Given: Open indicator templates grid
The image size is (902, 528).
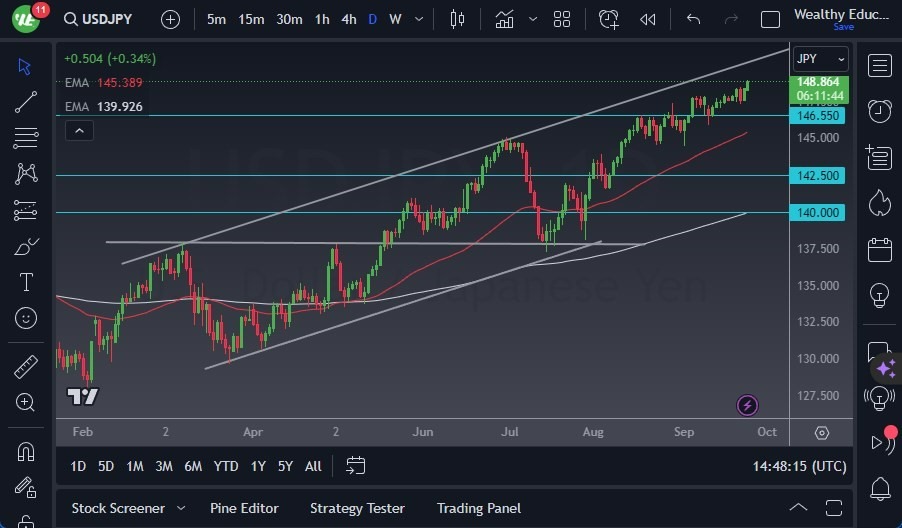Looking at the screenshot, I should (562, 20).
